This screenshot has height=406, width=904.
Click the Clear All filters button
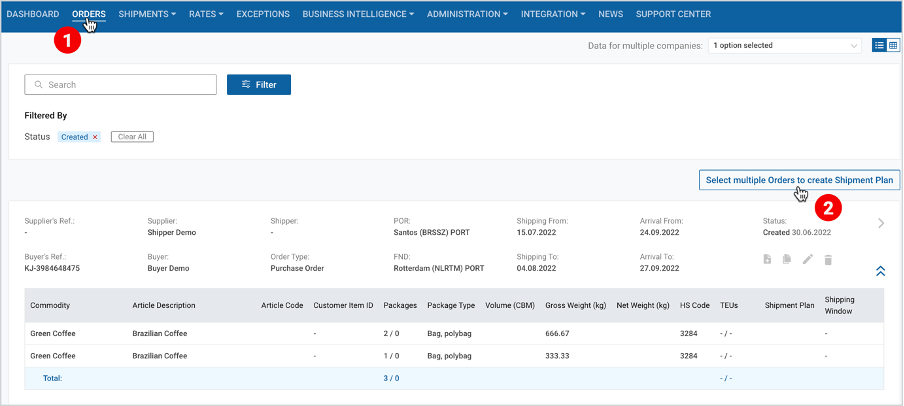coord(132,137)
